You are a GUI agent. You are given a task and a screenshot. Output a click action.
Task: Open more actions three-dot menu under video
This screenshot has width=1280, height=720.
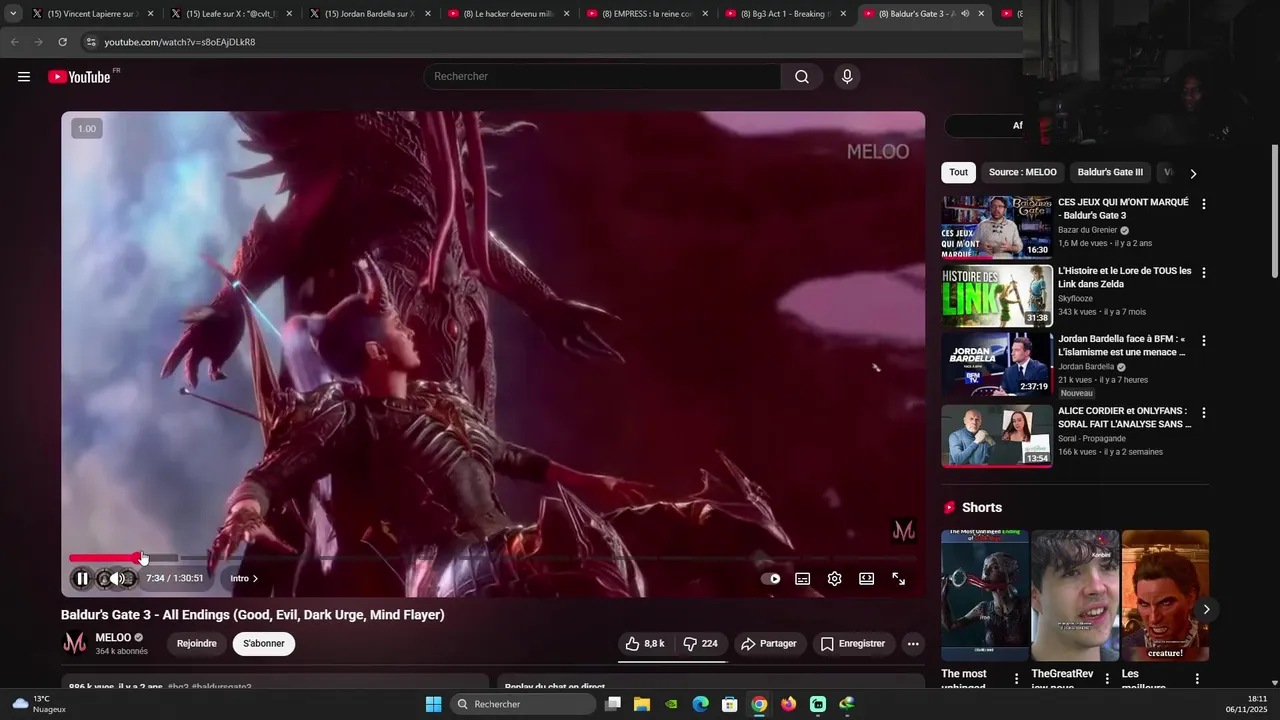[x=913, y=644]
